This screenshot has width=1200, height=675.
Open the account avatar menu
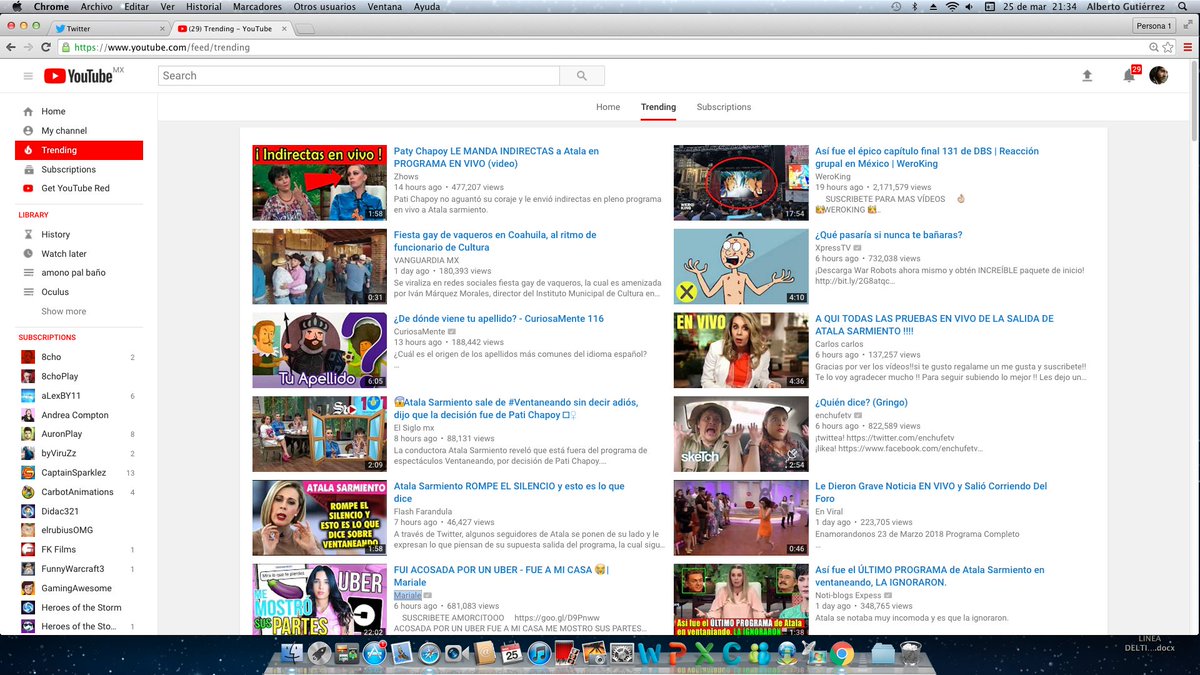click(x=1158, y=76)
